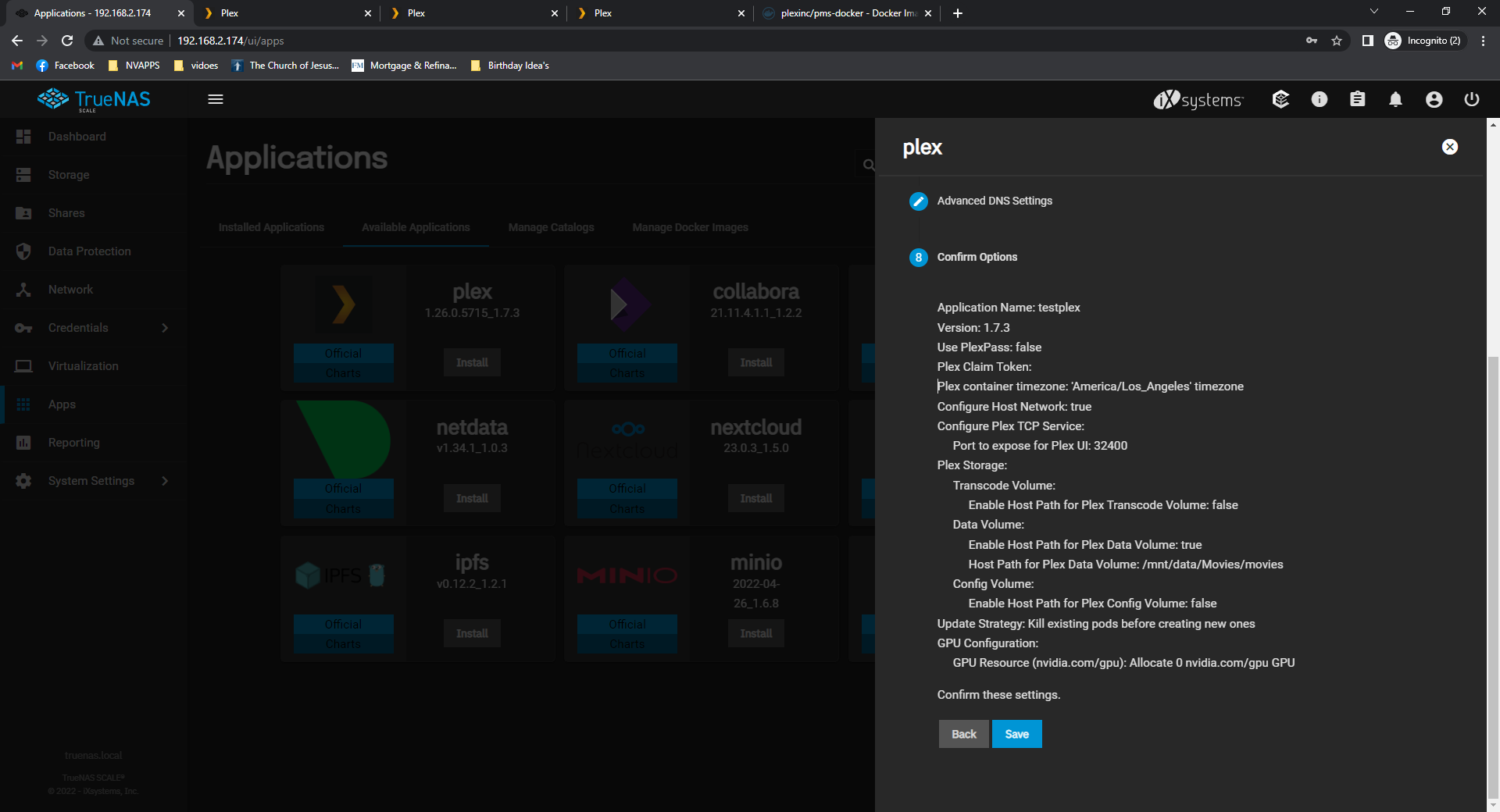Save the plex configuration

[x=1016, y=734]
